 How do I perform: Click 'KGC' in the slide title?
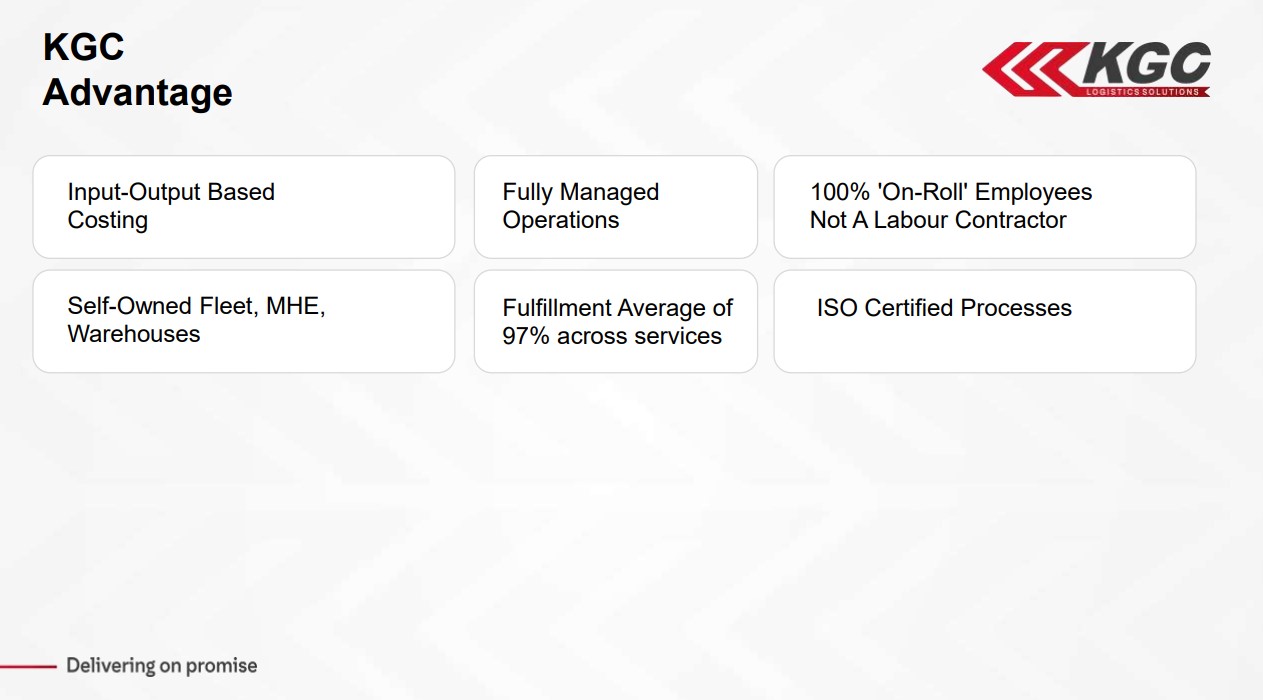click(x=83, y=47)
